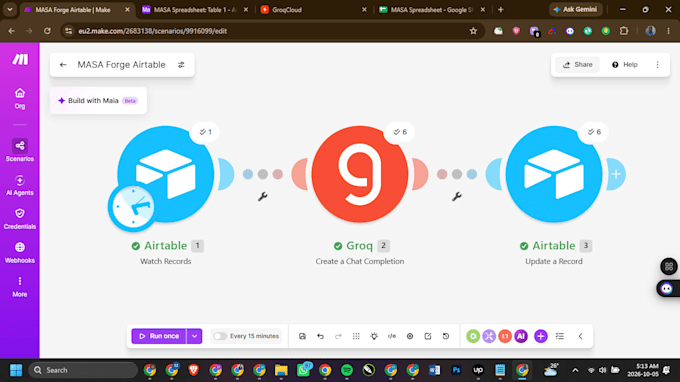The width and height of the screenshot is (680, 382).
Task: Bookmark this page with the star icon
Action: coord(473,31)
